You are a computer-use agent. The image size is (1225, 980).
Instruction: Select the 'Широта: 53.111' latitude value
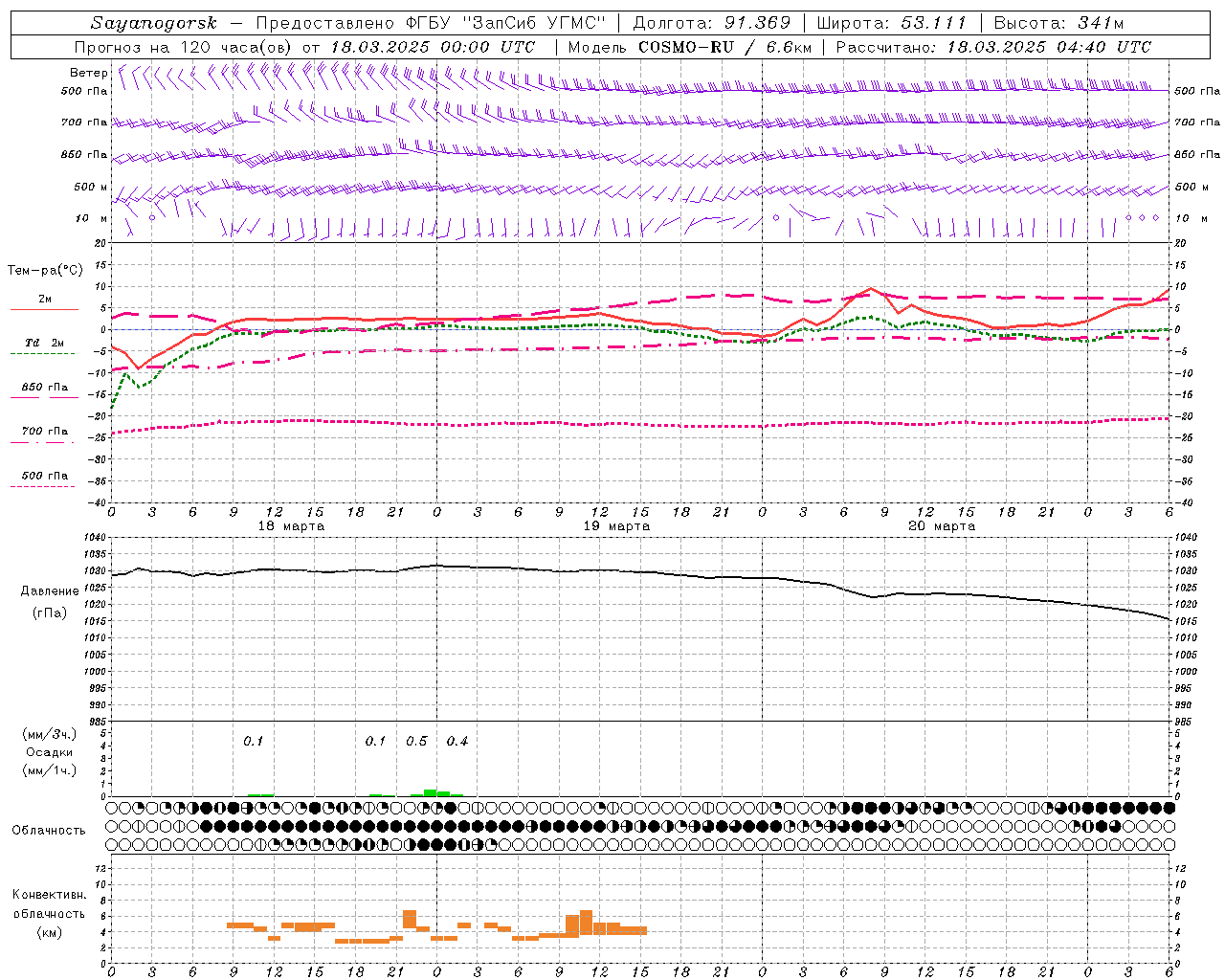[x=892, y=23]
